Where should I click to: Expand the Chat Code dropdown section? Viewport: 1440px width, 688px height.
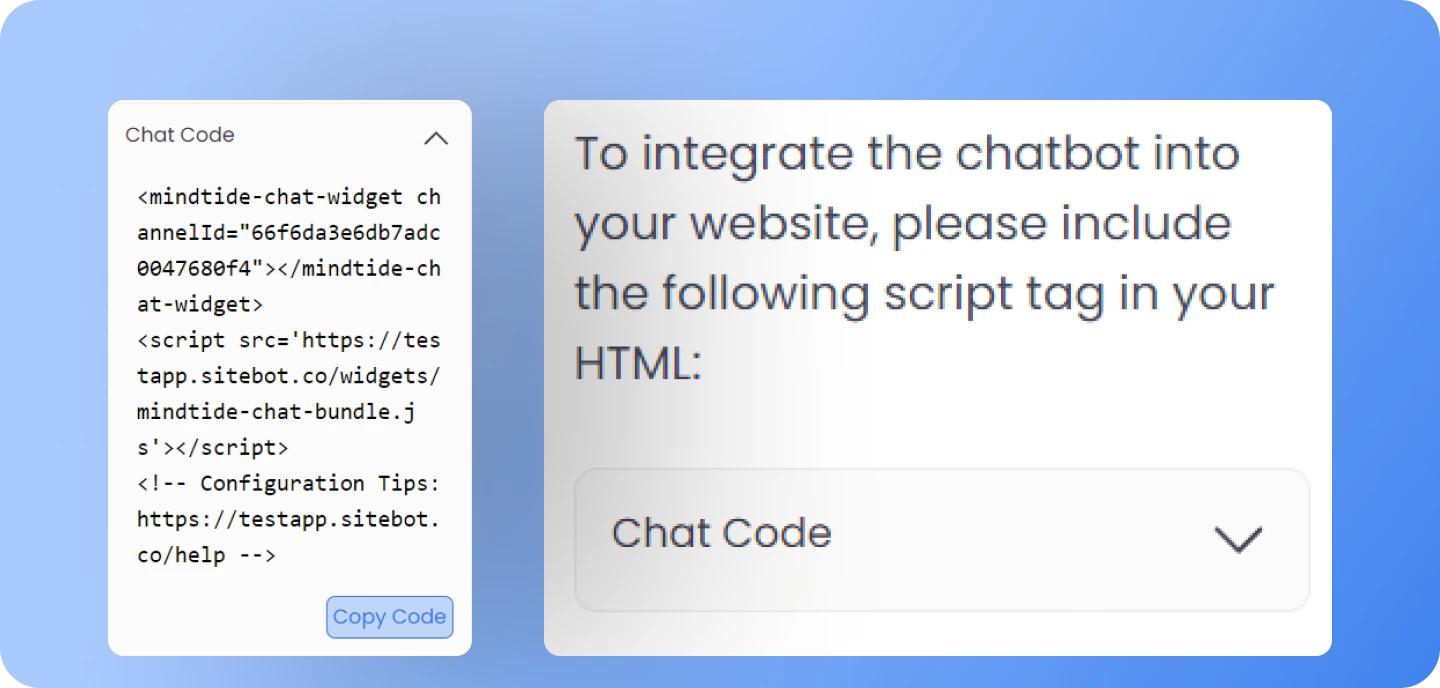tap(940, 540)
